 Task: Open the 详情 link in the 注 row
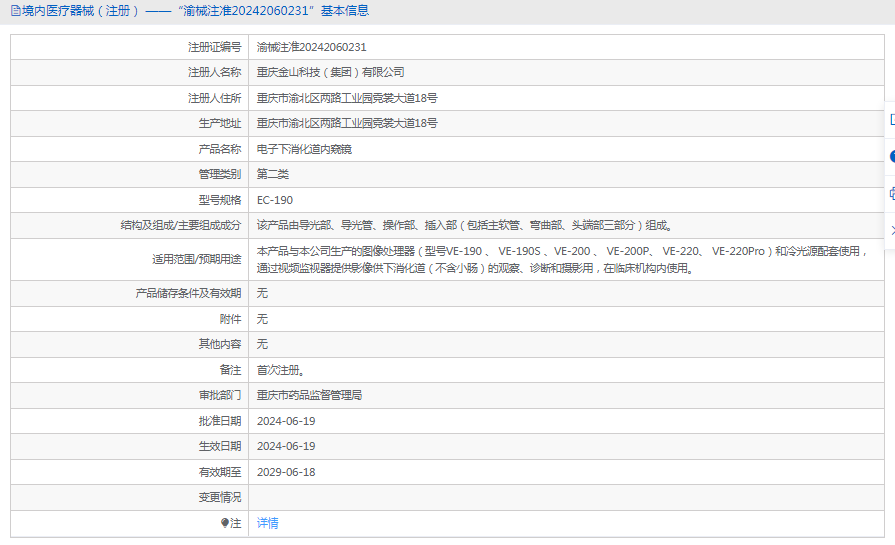[268, 523]
